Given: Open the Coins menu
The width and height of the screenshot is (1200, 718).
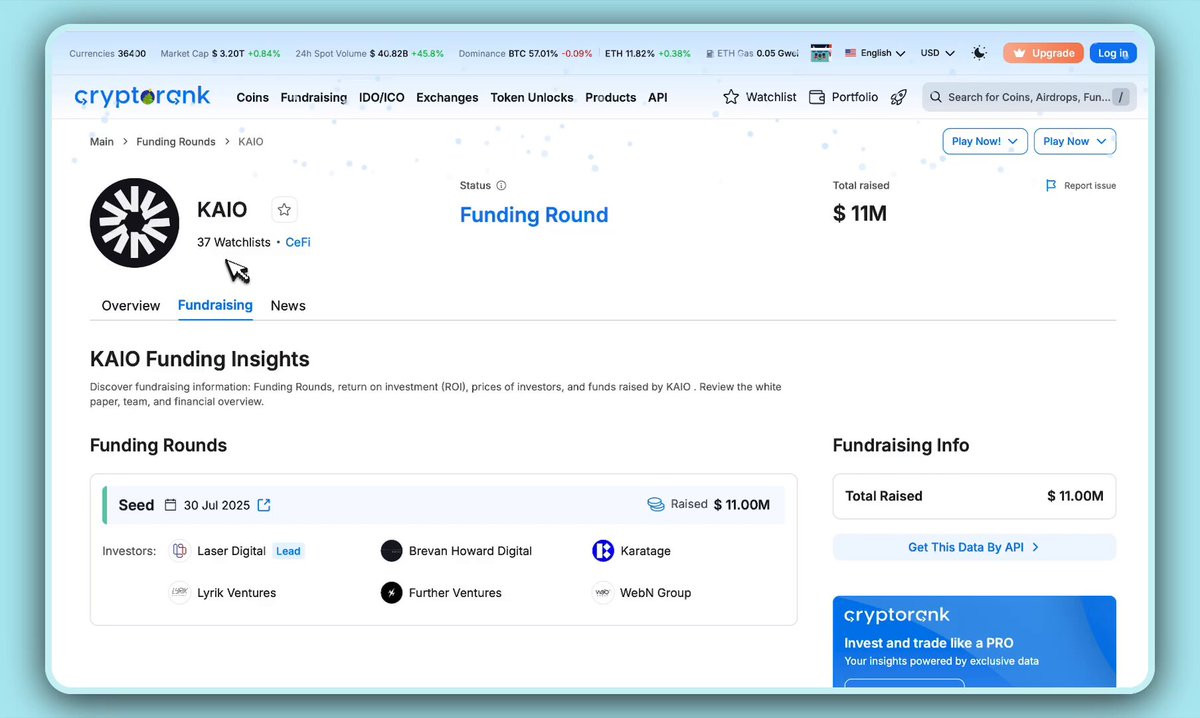Looking at the screenshot, I should [x=253, y=97].
